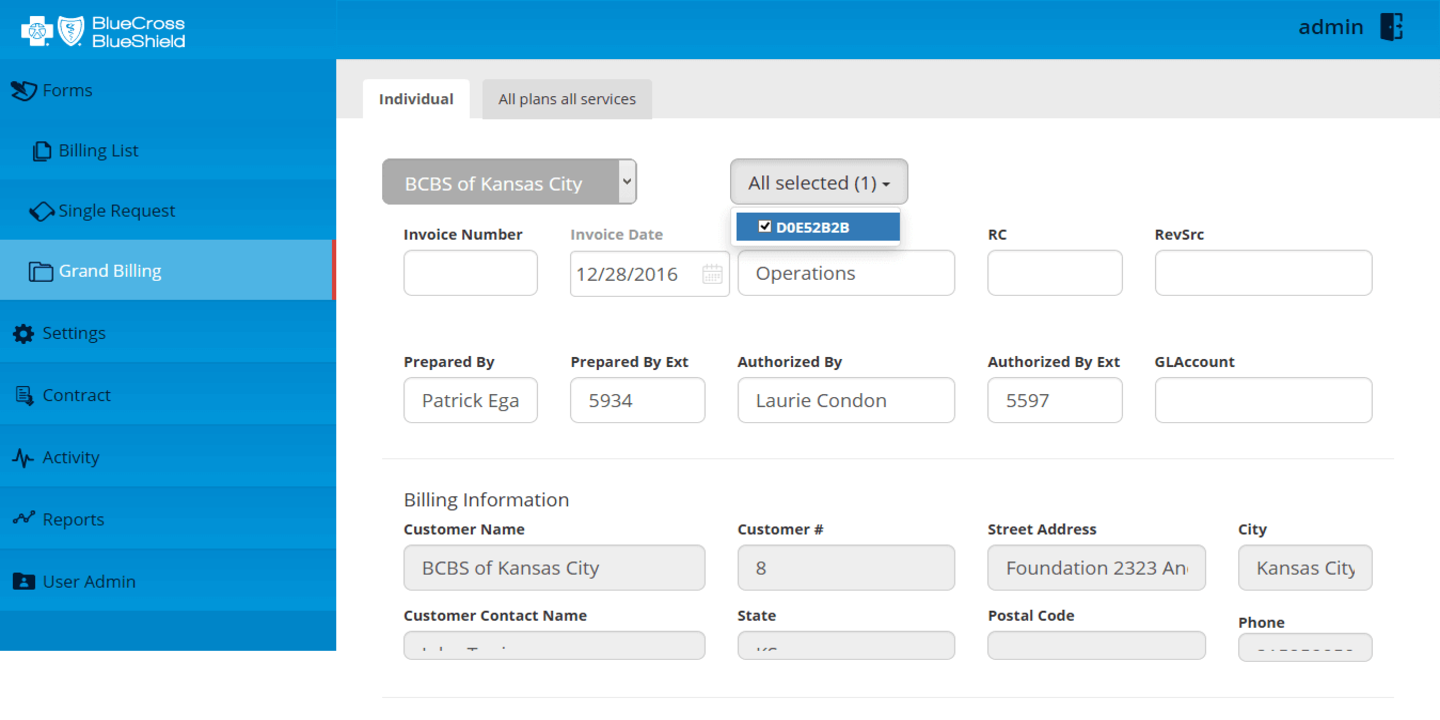Click Authorized By field Laurie Condon
1440x720 pixels.
tap(846, 400)
